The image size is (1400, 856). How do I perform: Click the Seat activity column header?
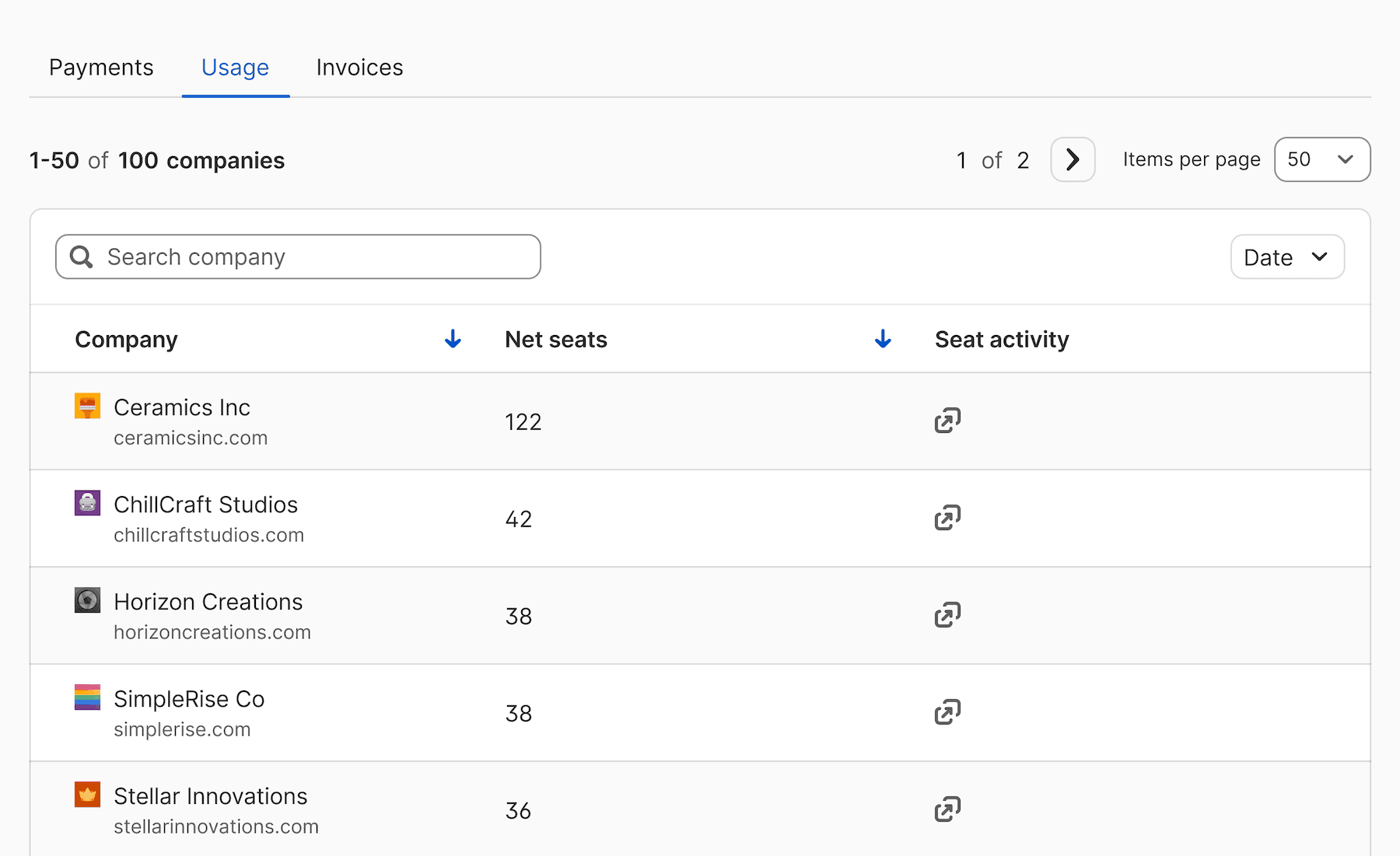(1002, 340)
